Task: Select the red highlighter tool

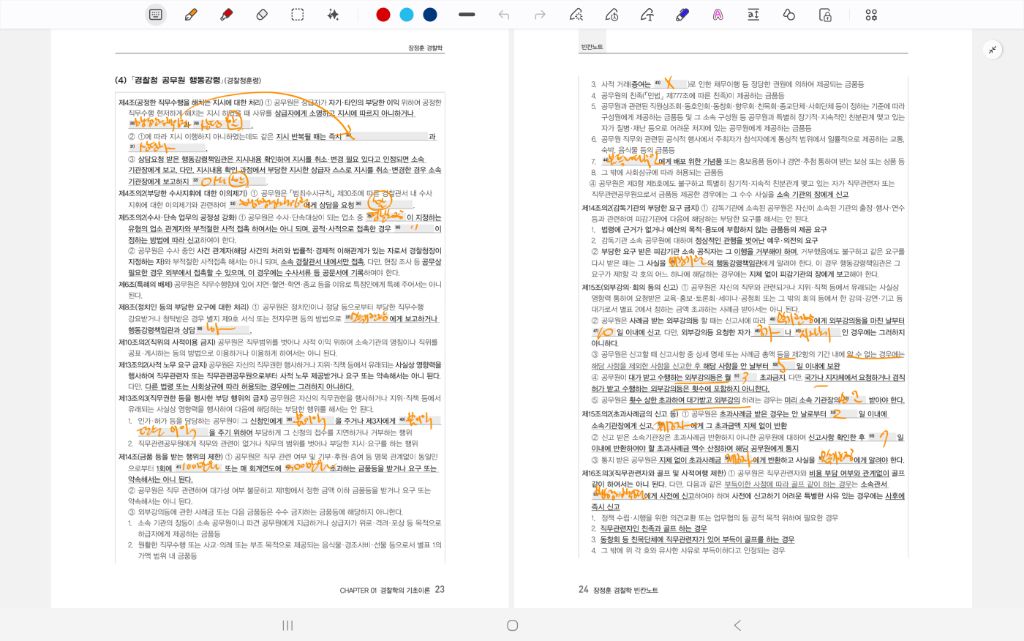Action: [226, 14]
